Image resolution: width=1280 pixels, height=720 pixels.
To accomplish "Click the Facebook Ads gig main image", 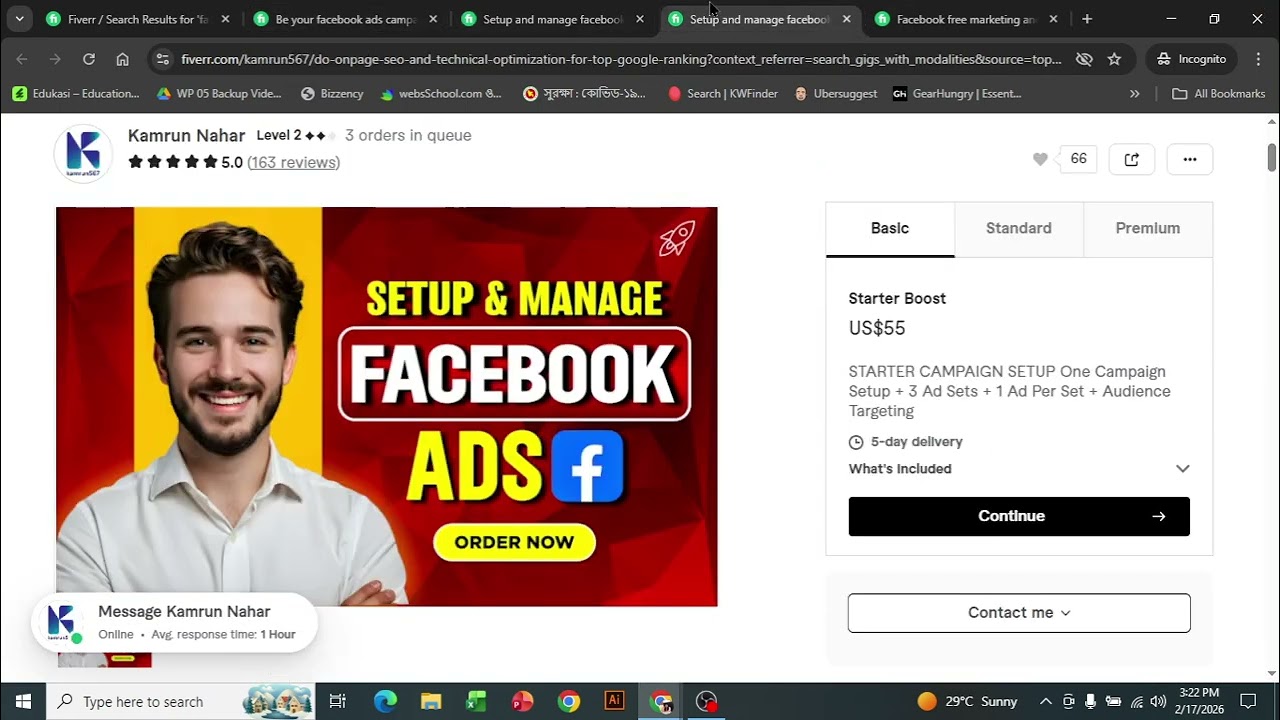I will pos(387,407).
